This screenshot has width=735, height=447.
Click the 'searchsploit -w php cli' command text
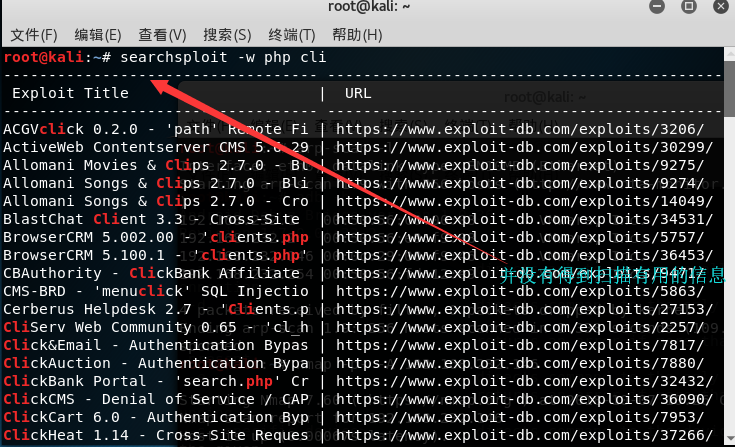223,57
